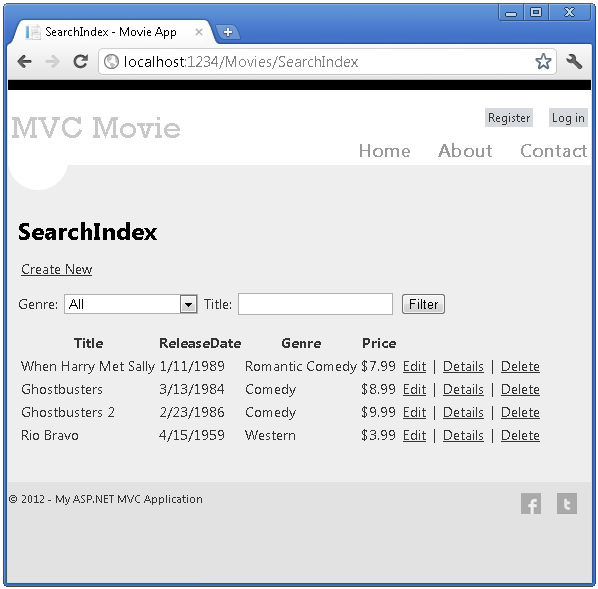
Task: Click the footer copyright text
Action: point(106,499)
